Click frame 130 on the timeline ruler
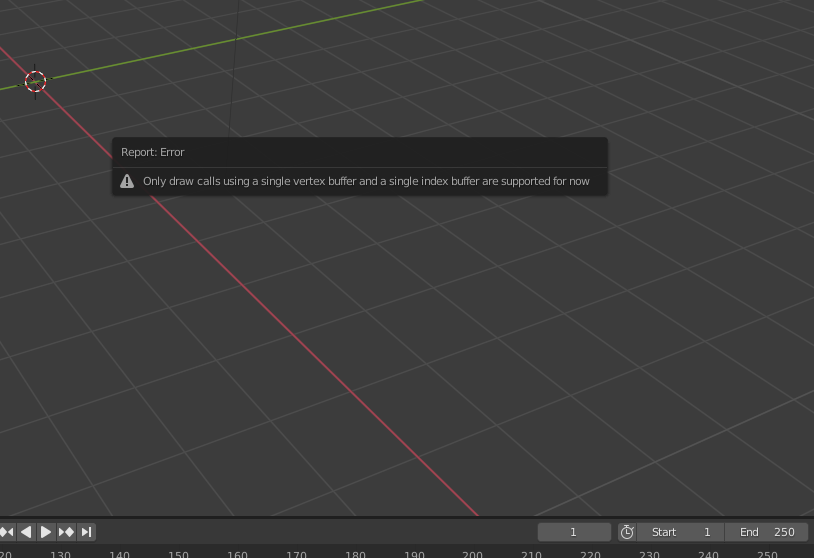 coord(60,554)
